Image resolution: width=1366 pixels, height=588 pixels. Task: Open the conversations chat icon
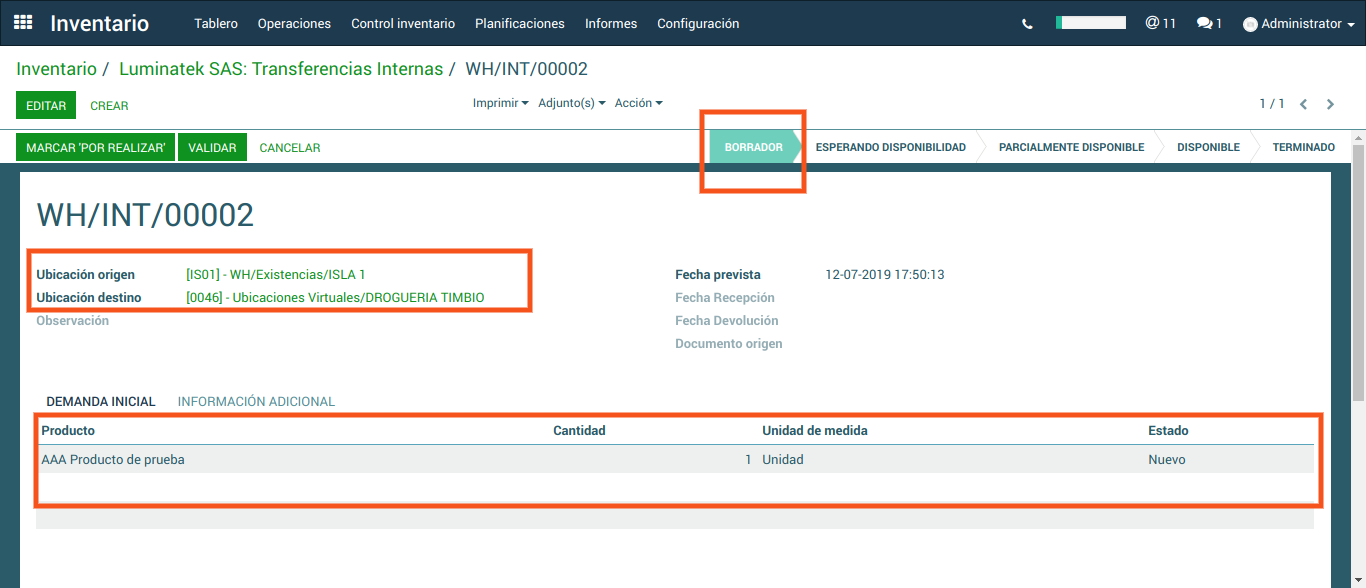1209,23
